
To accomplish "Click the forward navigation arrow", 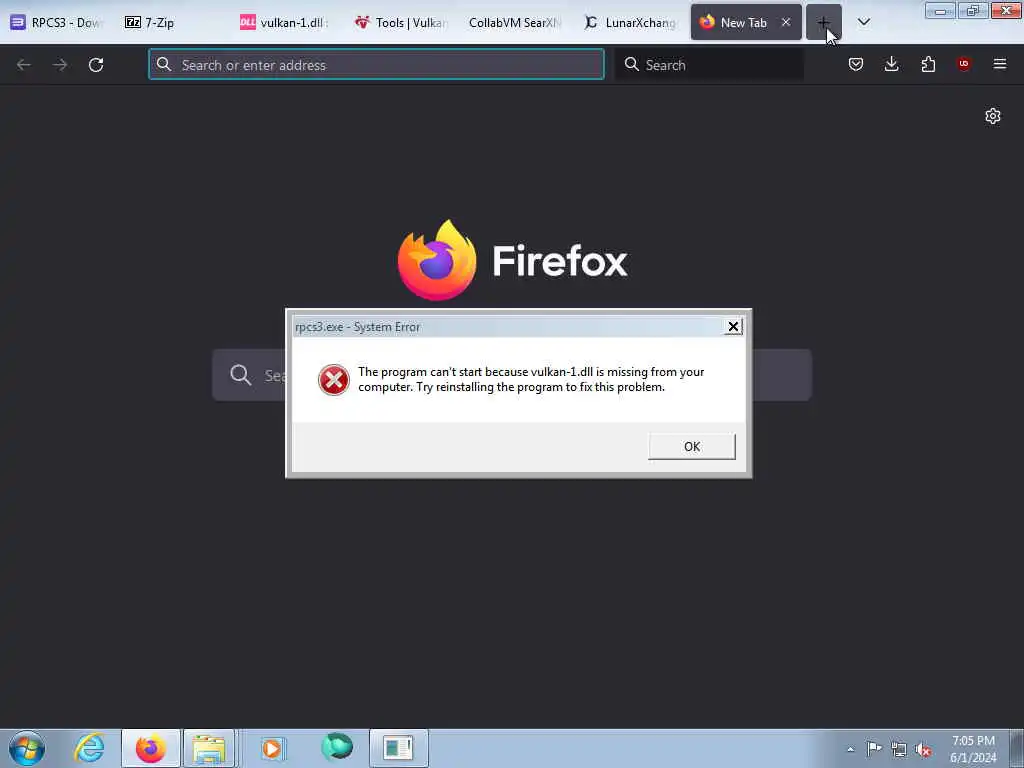I will pos(60,65).
